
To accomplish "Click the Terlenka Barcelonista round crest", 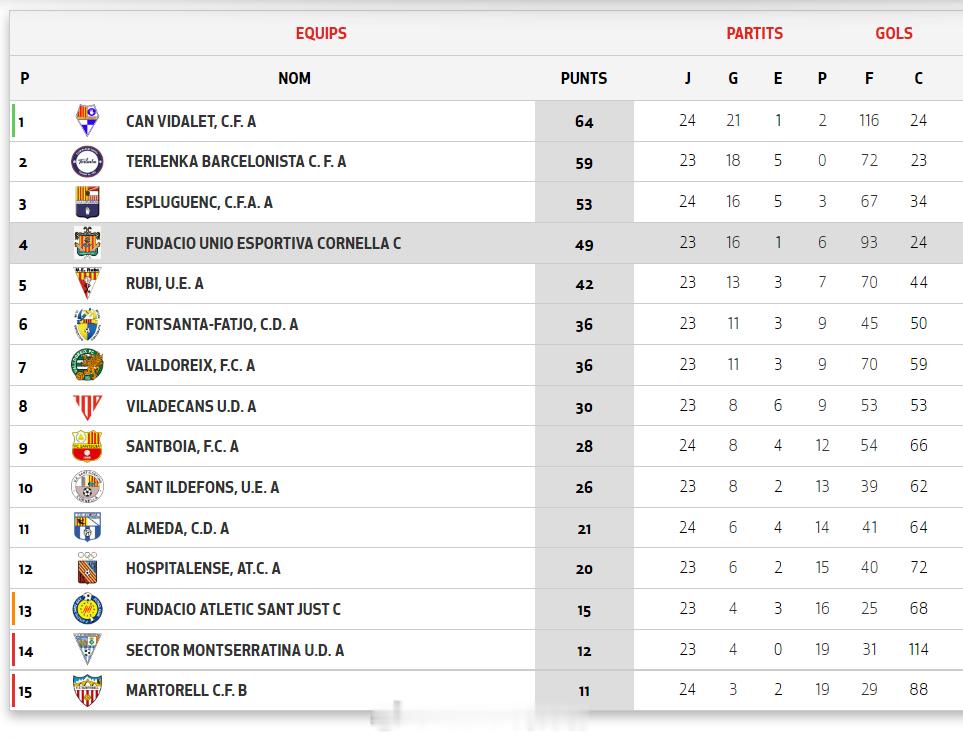I will [87, 162].
